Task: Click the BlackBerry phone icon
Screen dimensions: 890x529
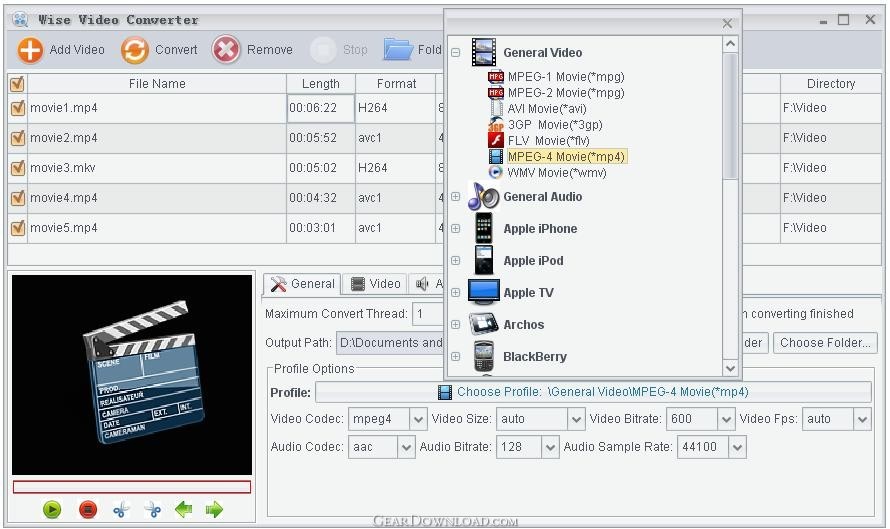Action: 484,356
